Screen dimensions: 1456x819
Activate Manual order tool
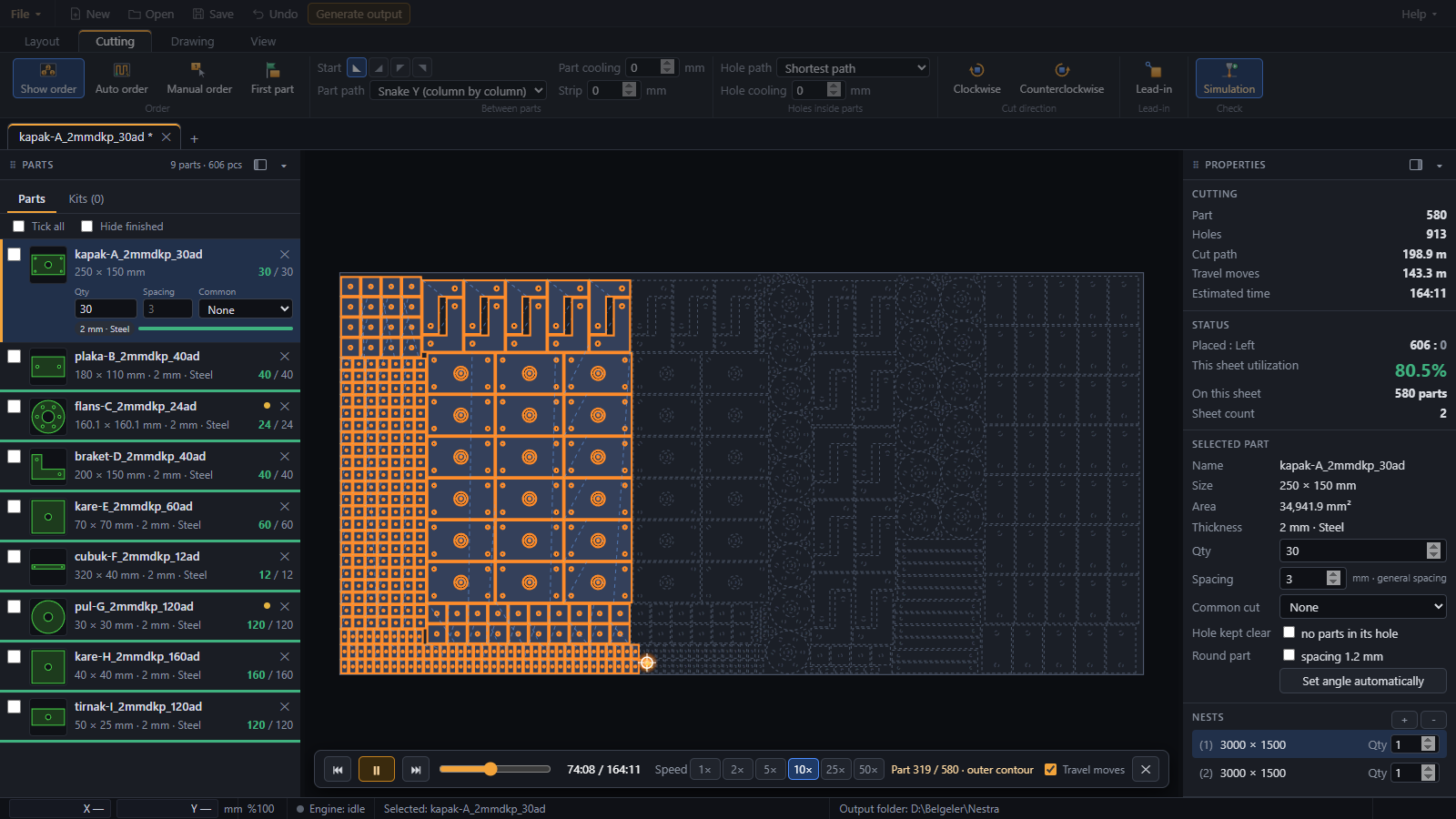coord(199,78)
